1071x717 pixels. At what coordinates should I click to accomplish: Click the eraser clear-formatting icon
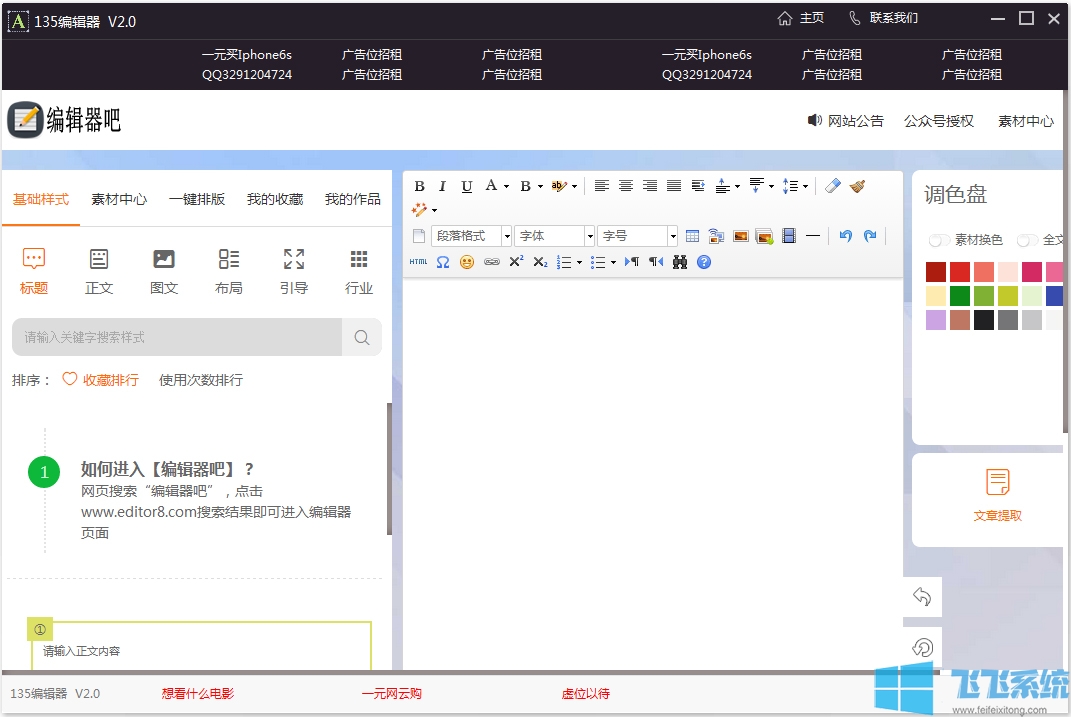(833, 186)
